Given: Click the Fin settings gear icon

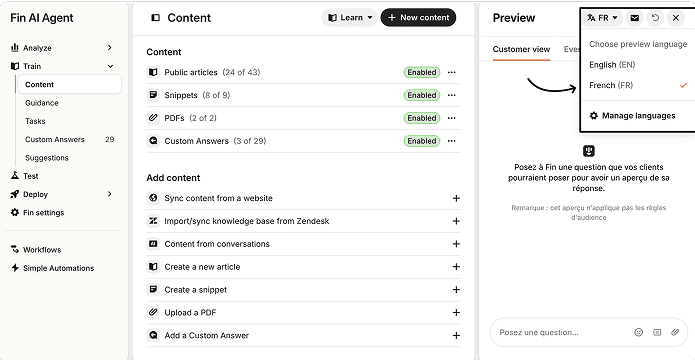Looking at the screenshot, I should tap(15, 212).
